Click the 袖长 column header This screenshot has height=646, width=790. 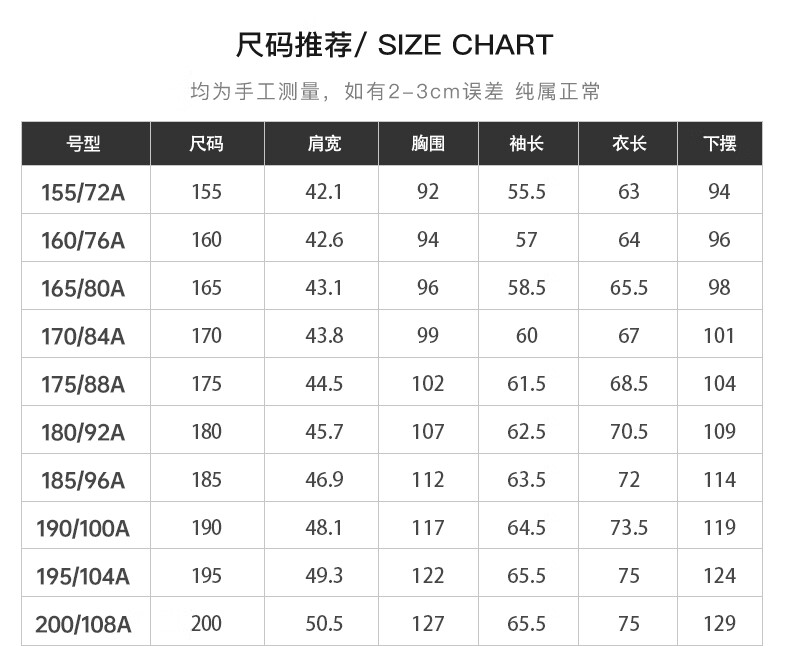pos(527,144)
